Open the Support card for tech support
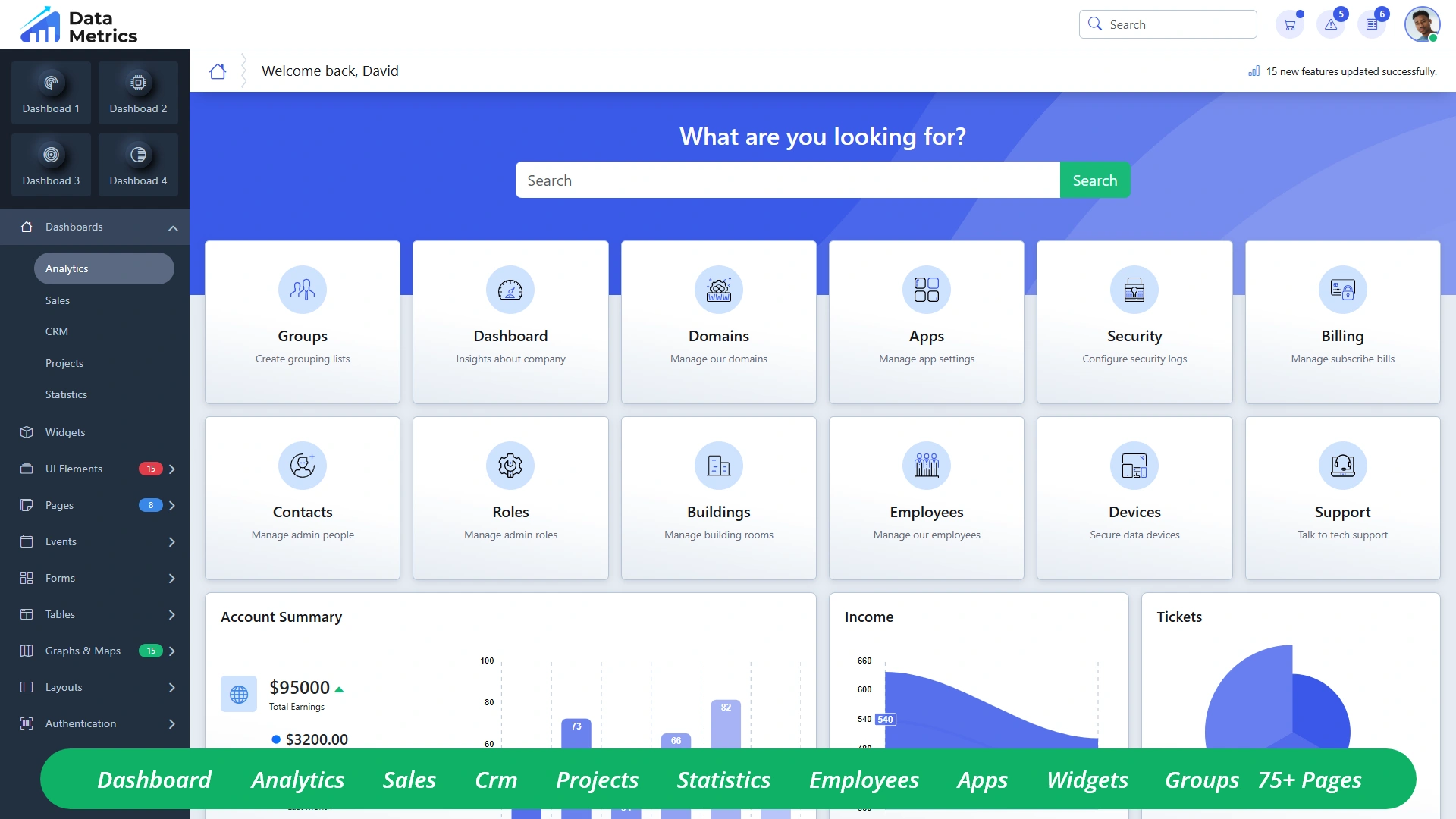 [x=1341, y=498]
